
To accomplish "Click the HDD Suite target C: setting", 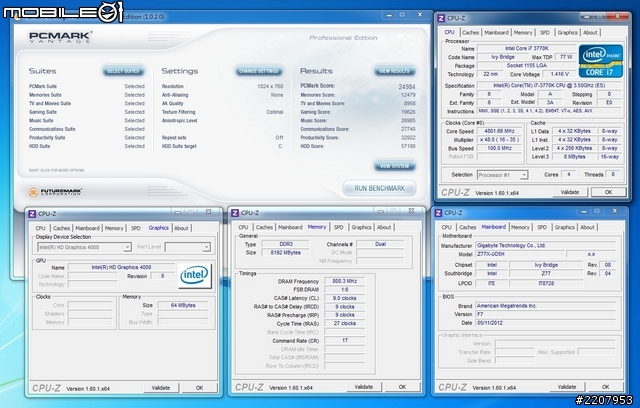I will pos(222,146).
